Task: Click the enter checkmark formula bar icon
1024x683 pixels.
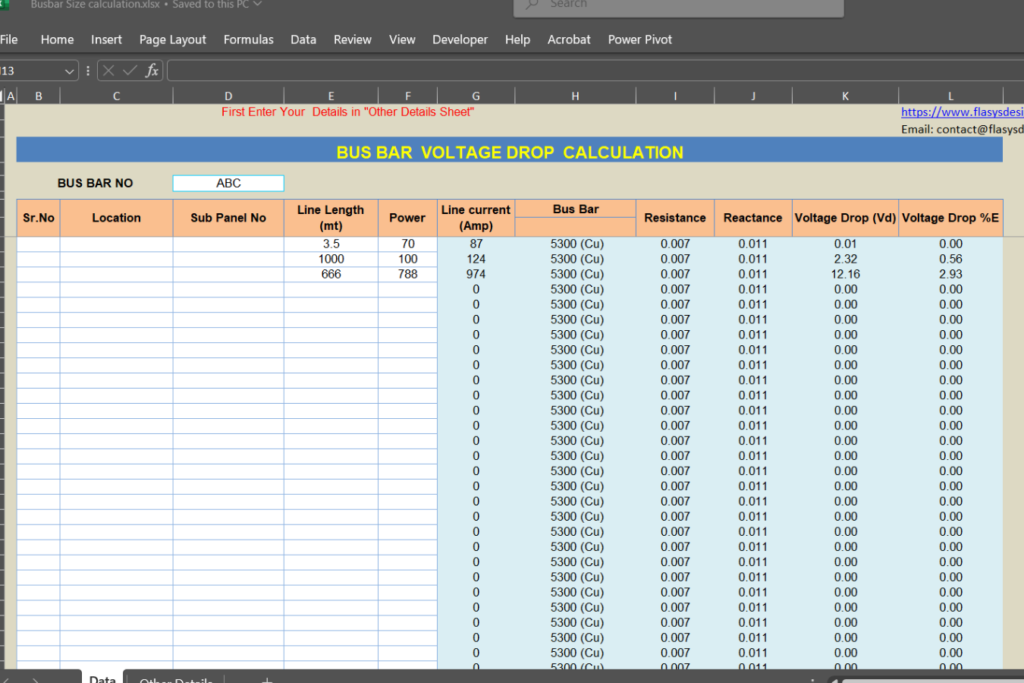Action: click(x=130, y=71)
